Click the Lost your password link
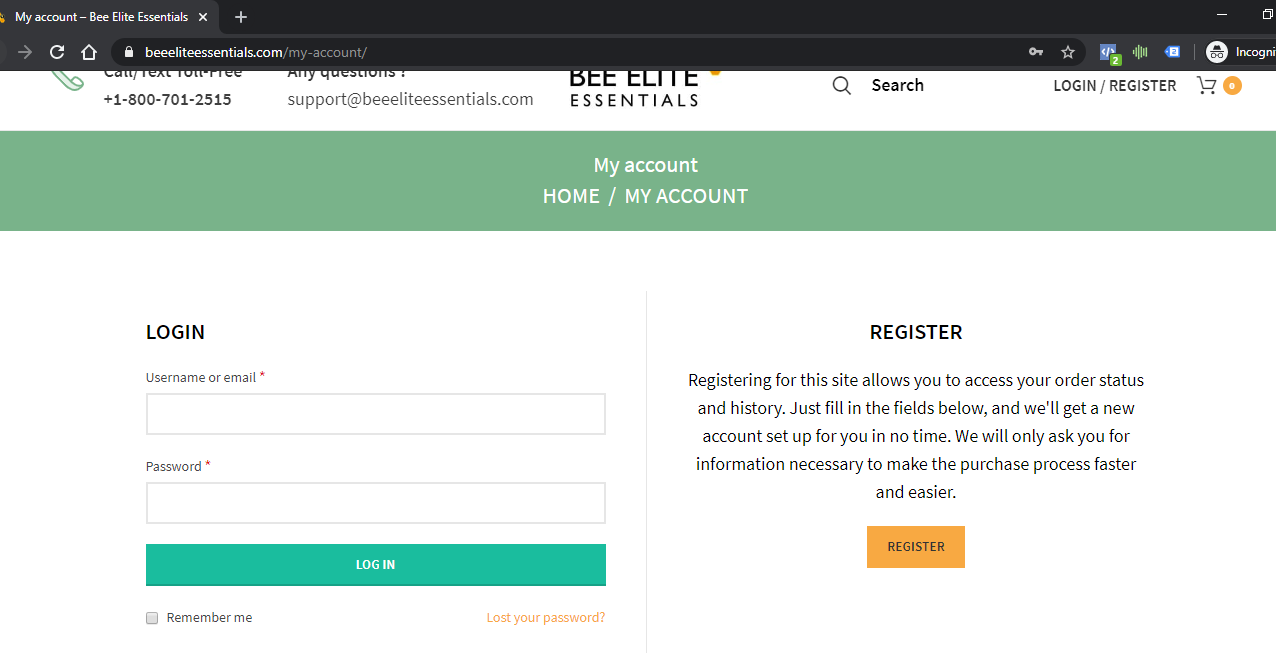Screen dimensions: 1276x653 click(x=546, y=618)
